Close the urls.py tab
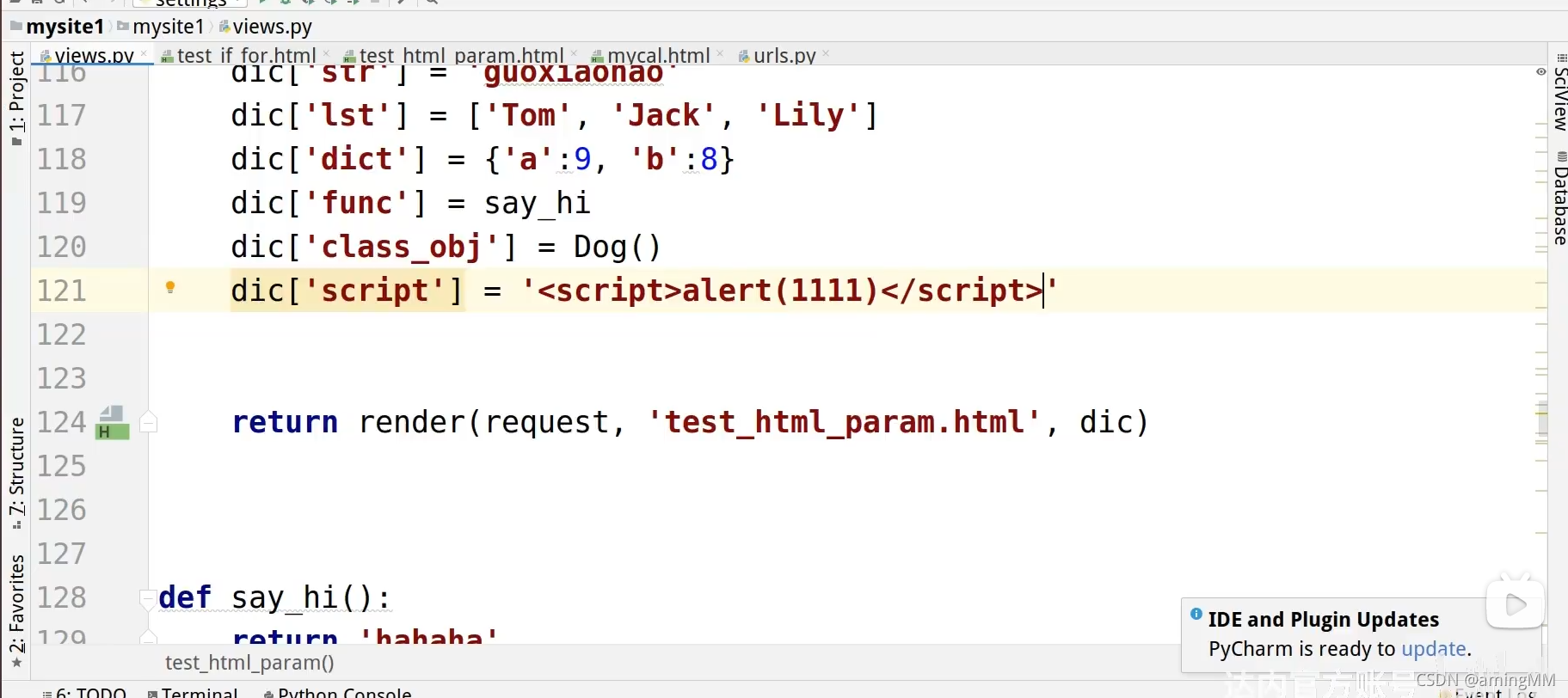The image size is (1568, 698). tap(826, 54)
